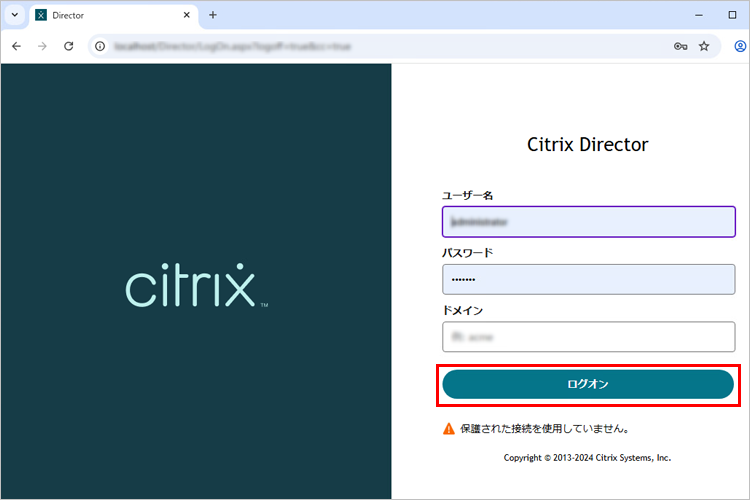Select the Director browser tab
750x500 pixels.
pyautogui.click(x=100, y=15)
